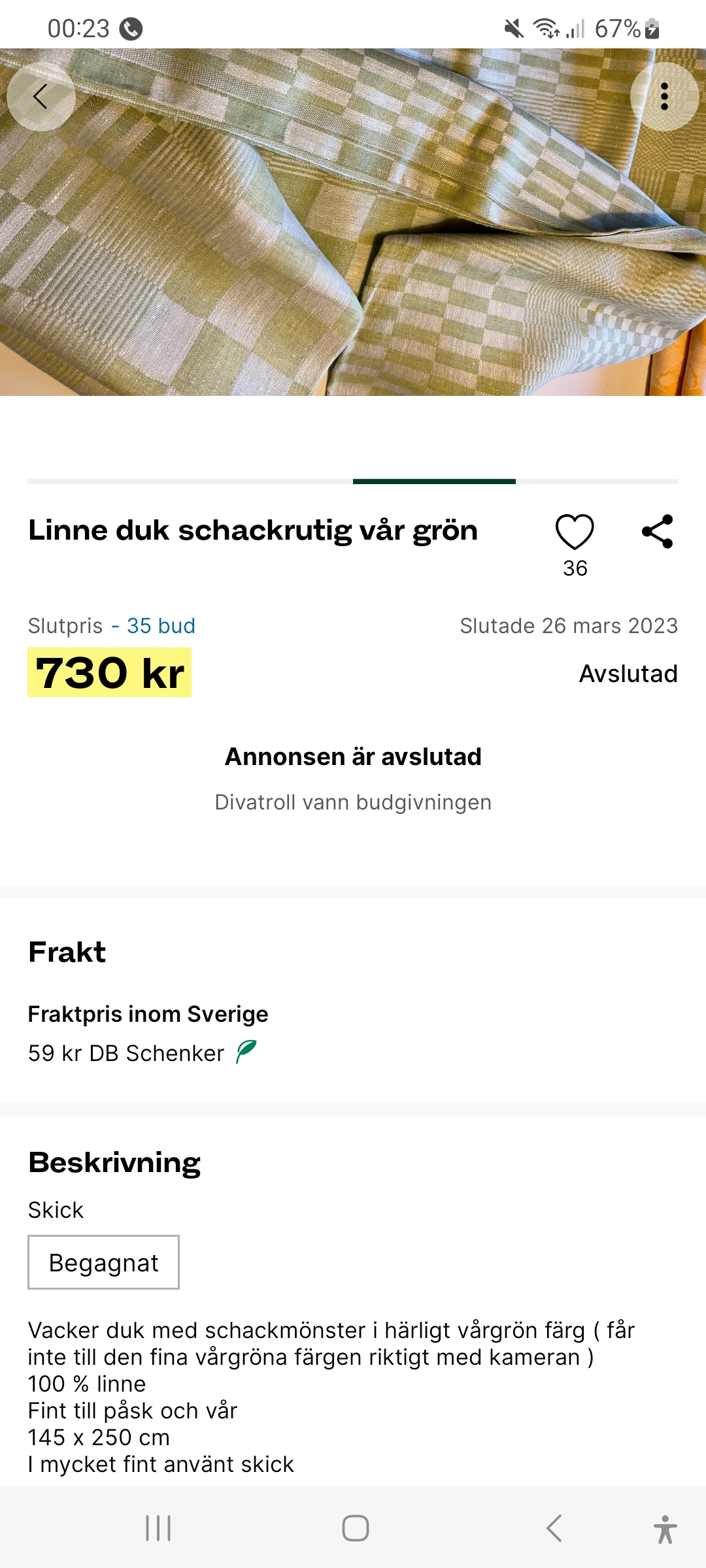Toggle the heart favorite icon
This screenshot has height=1568, width=706.
point(575,532)
